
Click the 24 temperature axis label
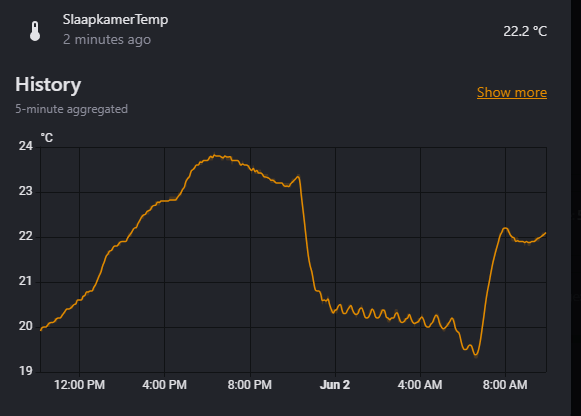coord(26,146)
